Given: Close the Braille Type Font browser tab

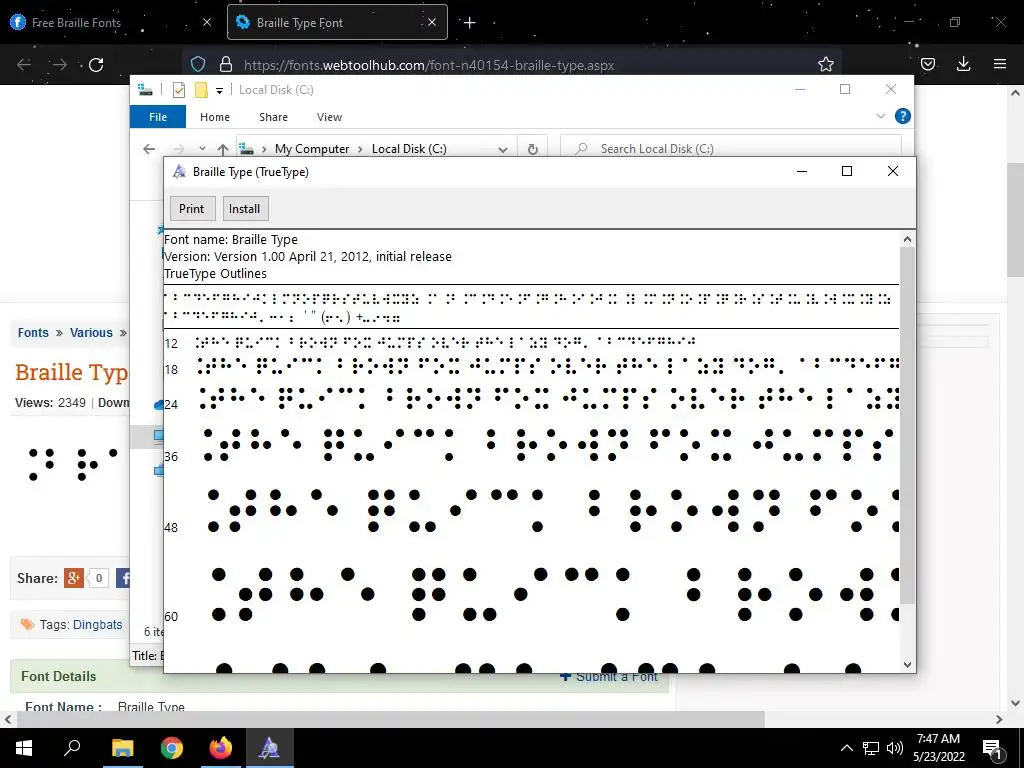Looking at the screenshot, I should pos(432,22).
